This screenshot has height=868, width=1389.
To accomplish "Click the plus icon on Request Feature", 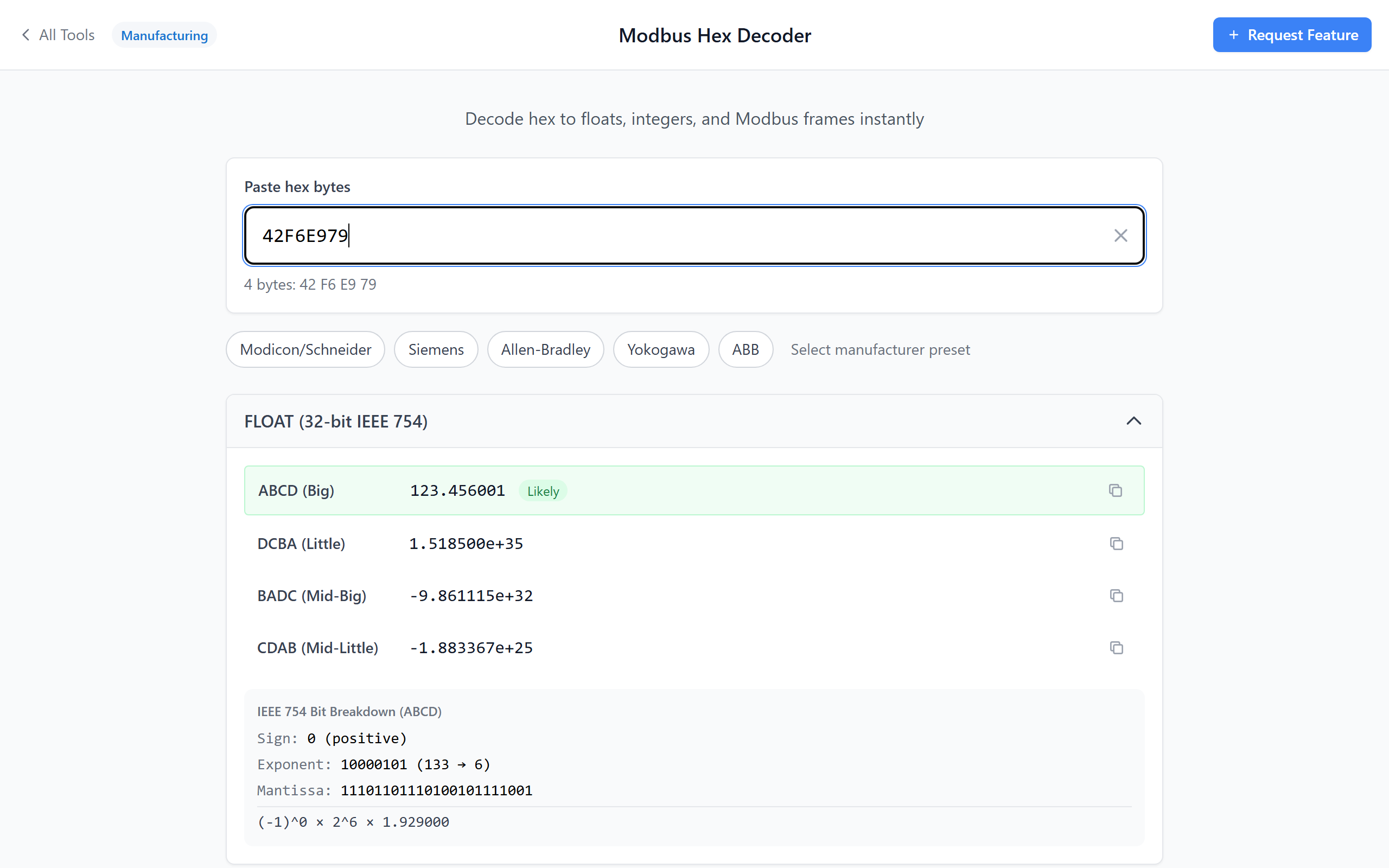I will [1233, 35].
